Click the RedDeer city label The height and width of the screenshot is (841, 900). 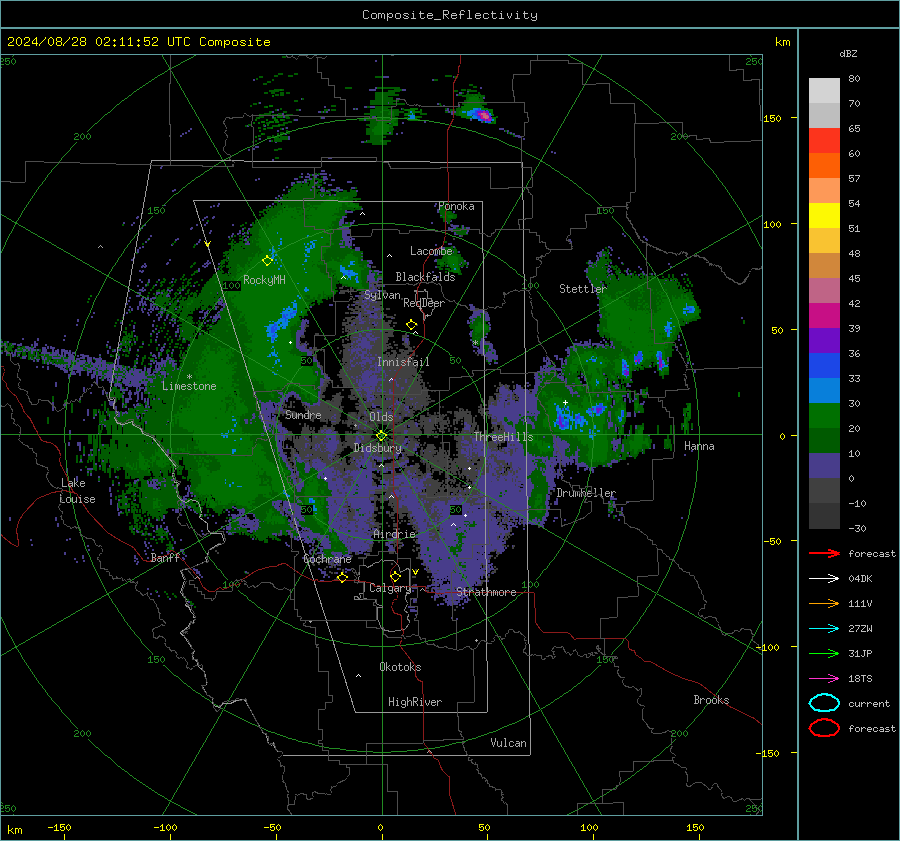pyautogui.click(x=424, y=303)
